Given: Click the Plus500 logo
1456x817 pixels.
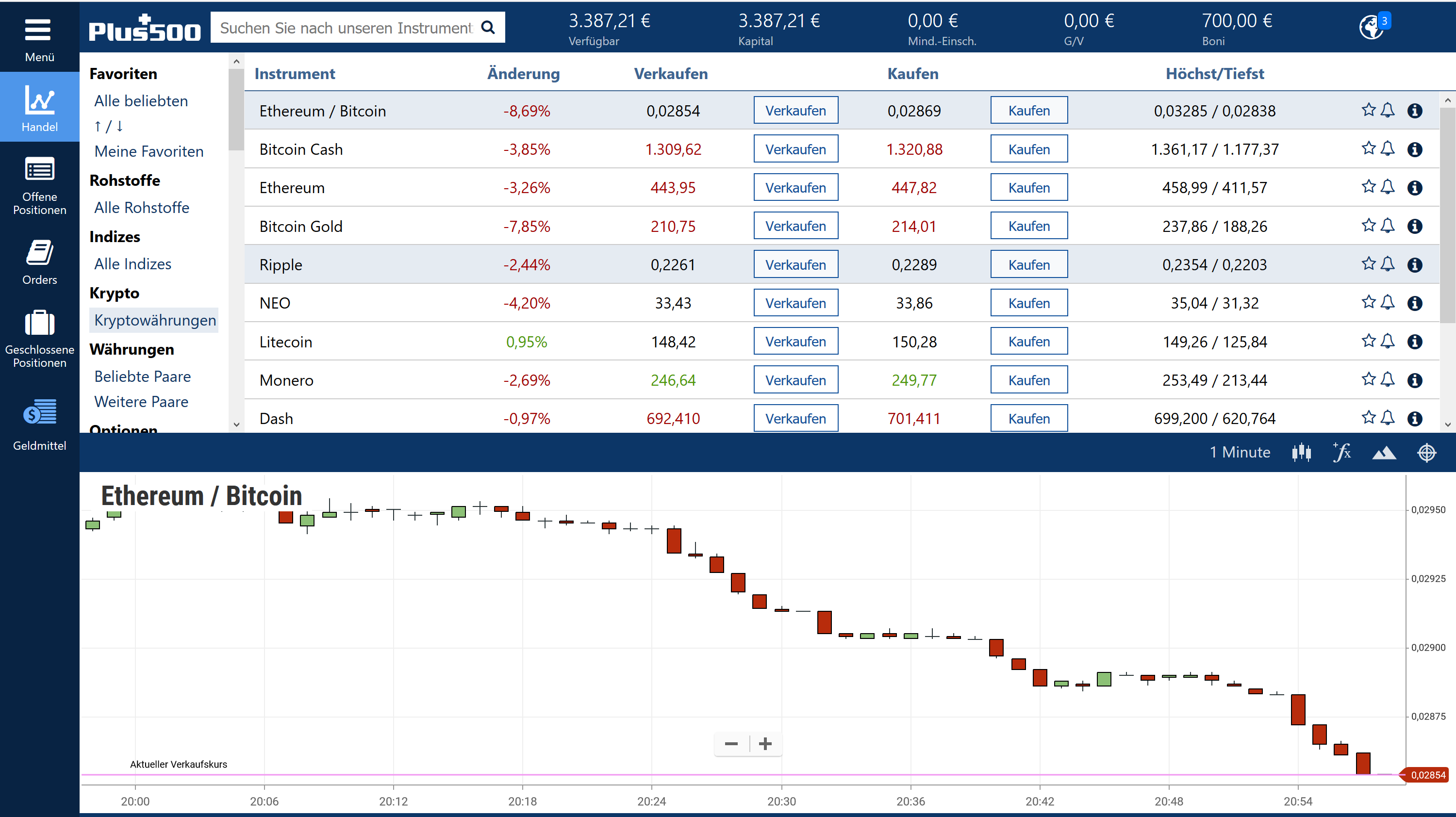Looking at the screenshot, I should 145,28.
